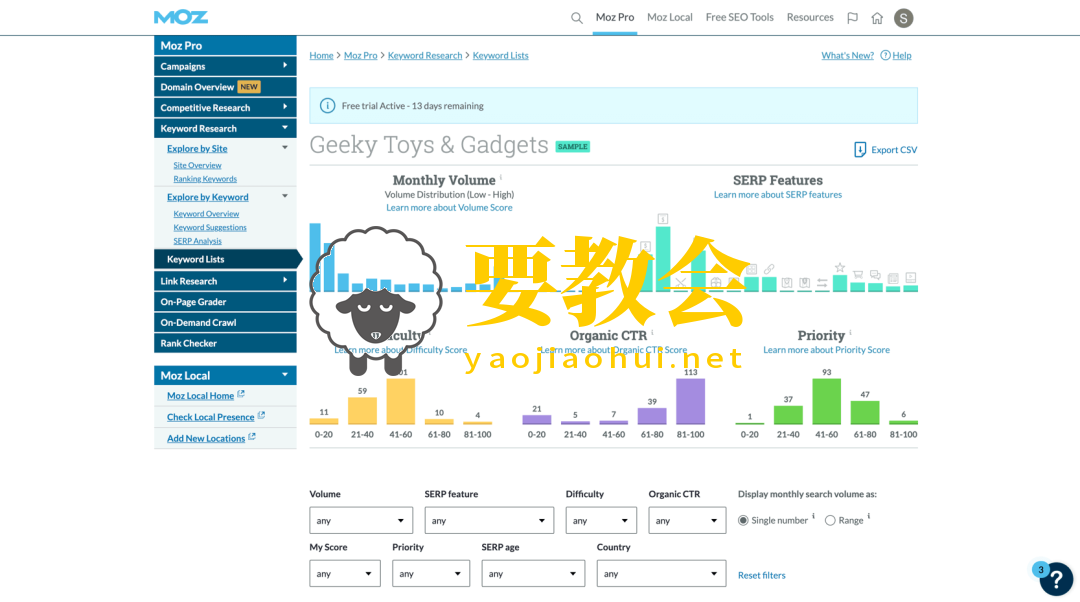Go home via the house icon
Screen dimensions: 1080x602
877,18
